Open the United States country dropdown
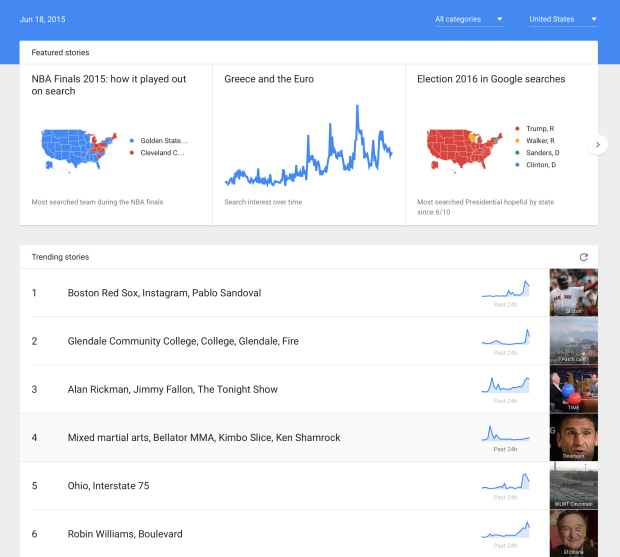 tap(563, 19)
